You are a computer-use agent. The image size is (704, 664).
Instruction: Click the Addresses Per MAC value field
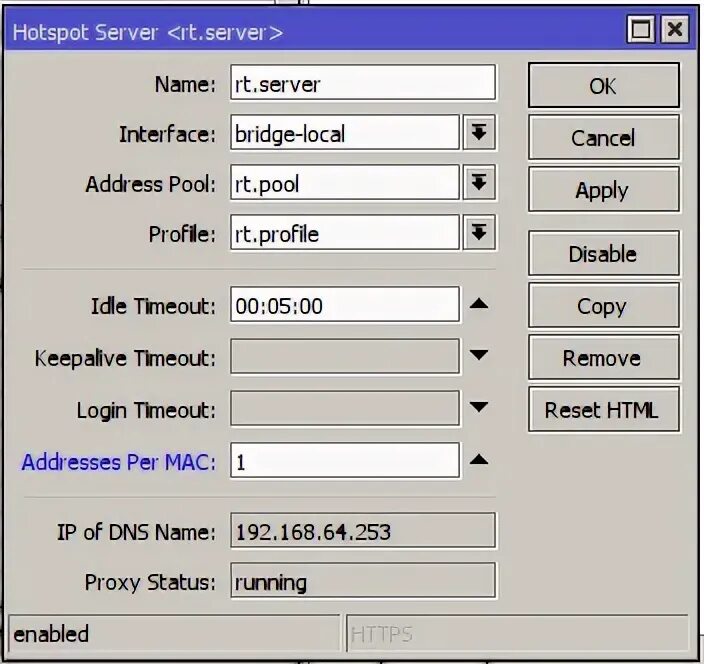click(x=345, y=461)
